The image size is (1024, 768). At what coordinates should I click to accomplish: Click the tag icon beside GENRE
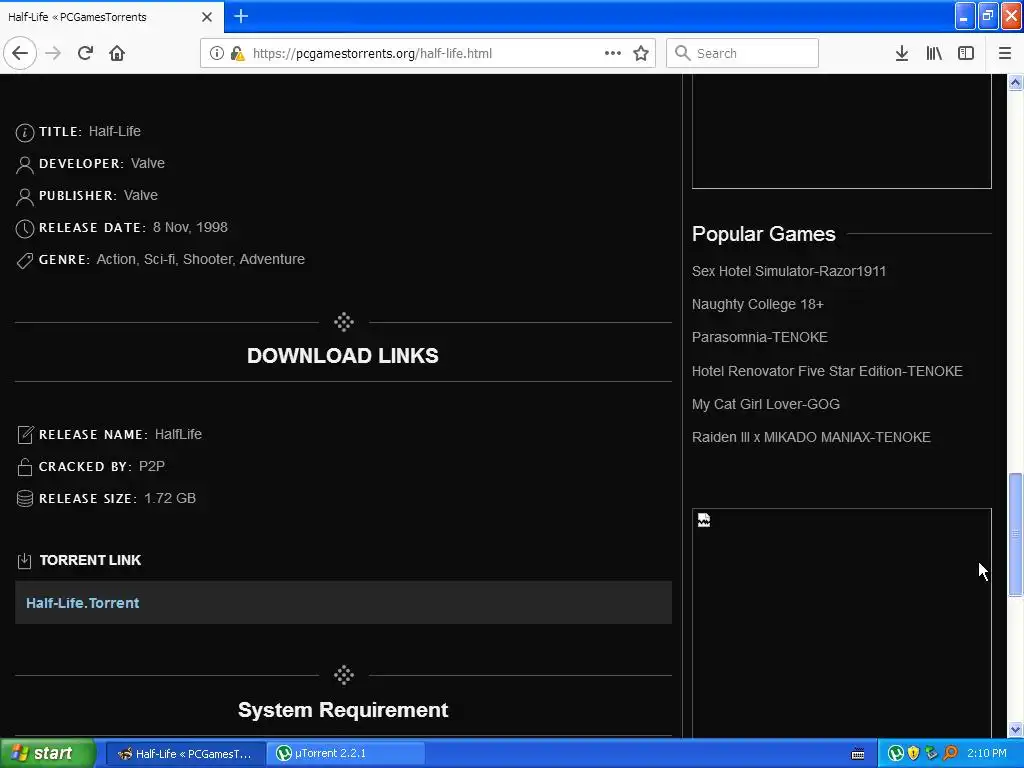(24, 261)
